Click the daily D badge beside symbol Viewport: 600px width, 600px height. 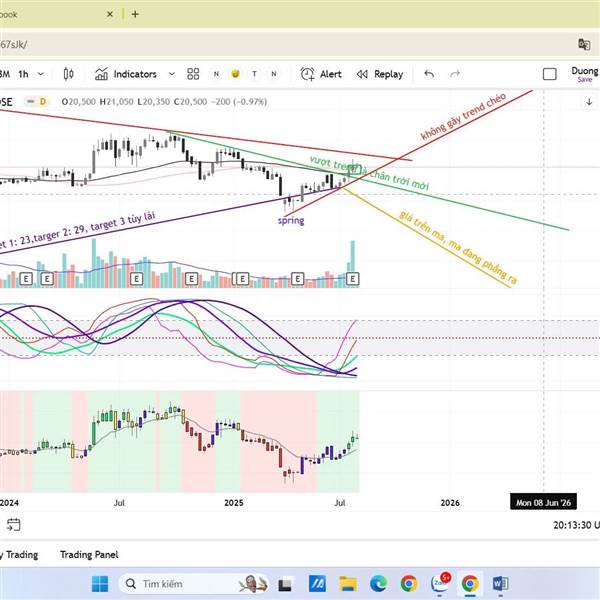click(x=43, y=101)
